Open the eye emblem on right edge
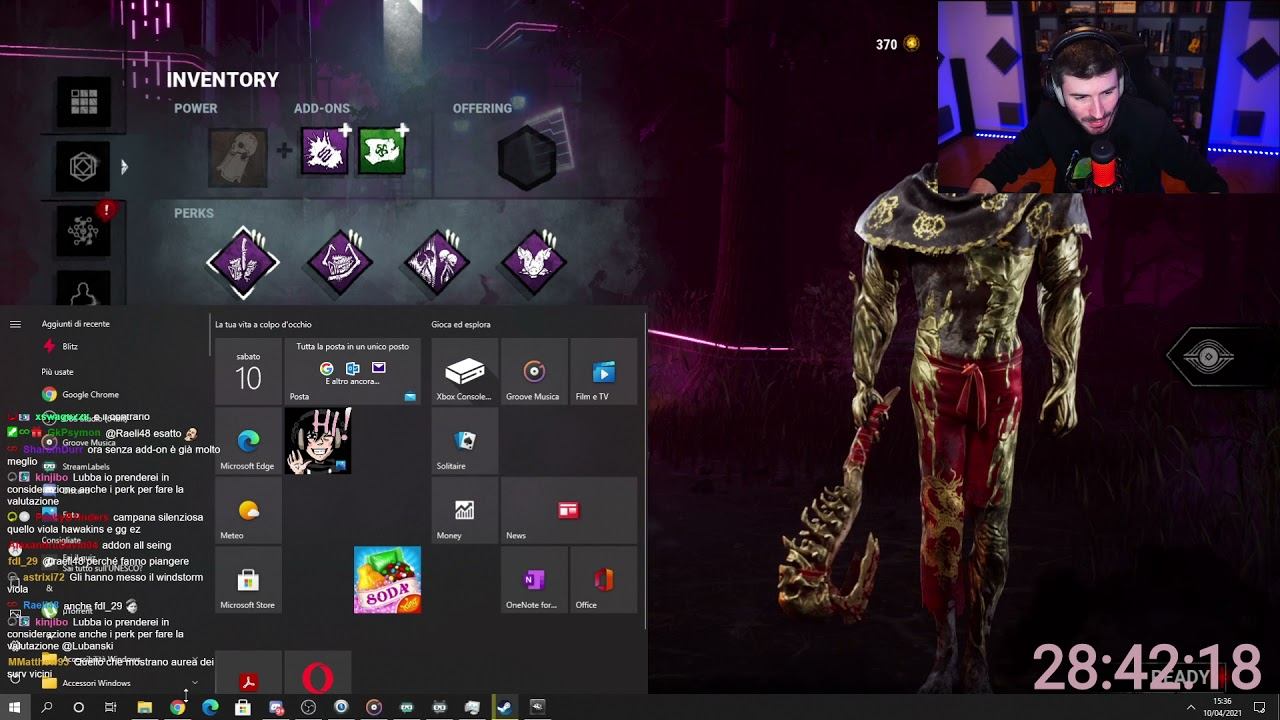The height and width of the screenshot is (720, 1280). (1207, 357)
